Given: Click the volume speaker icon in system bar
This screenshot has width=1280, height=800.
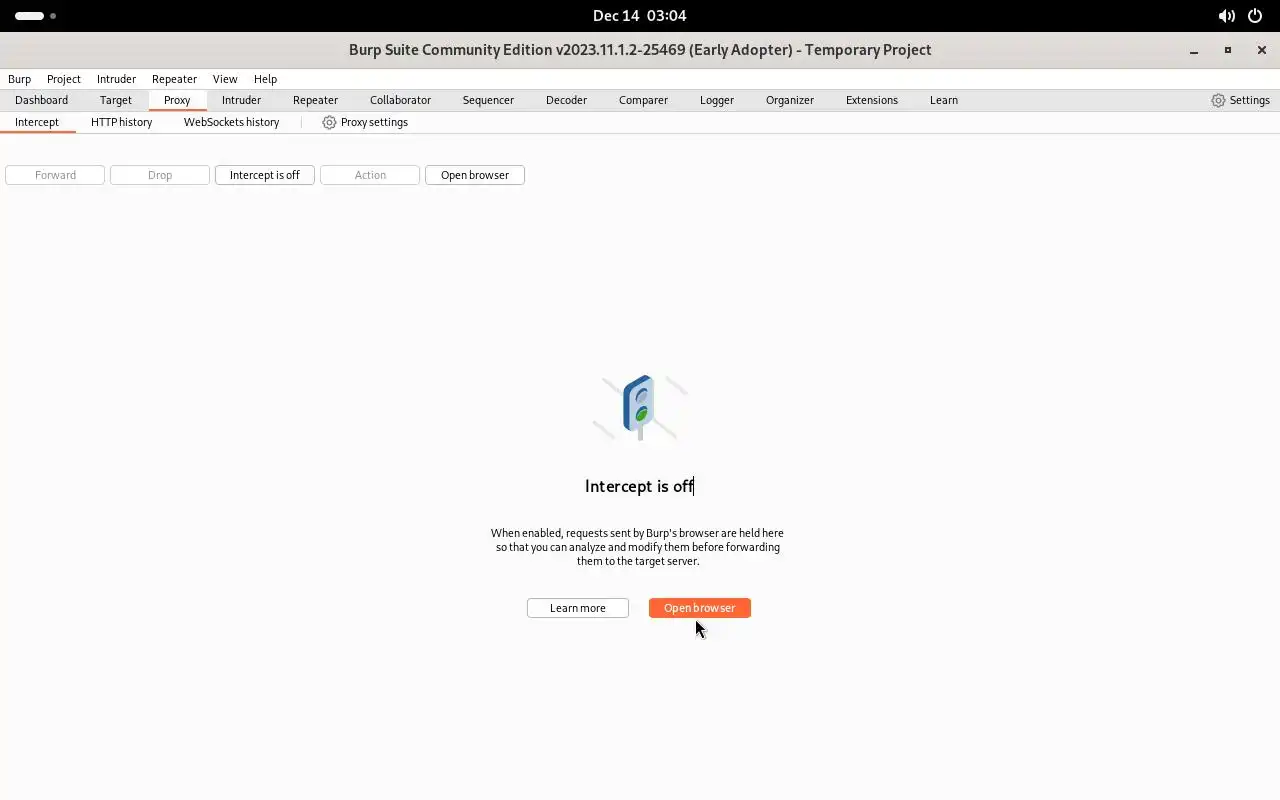Looking at the screenshot, I should (1226, 16).
